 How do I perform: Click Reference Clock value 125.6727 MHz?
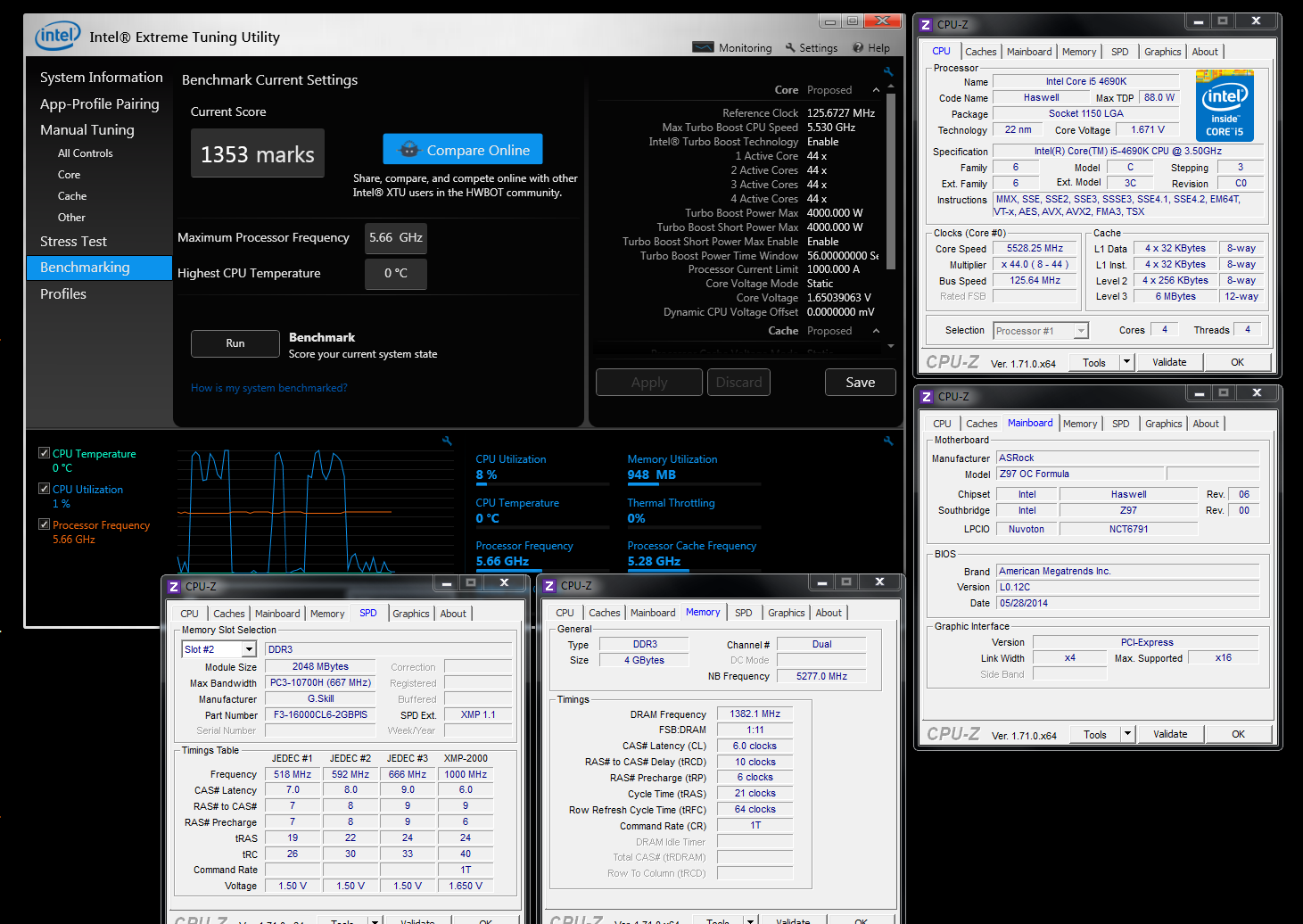(x=841, y=113)
